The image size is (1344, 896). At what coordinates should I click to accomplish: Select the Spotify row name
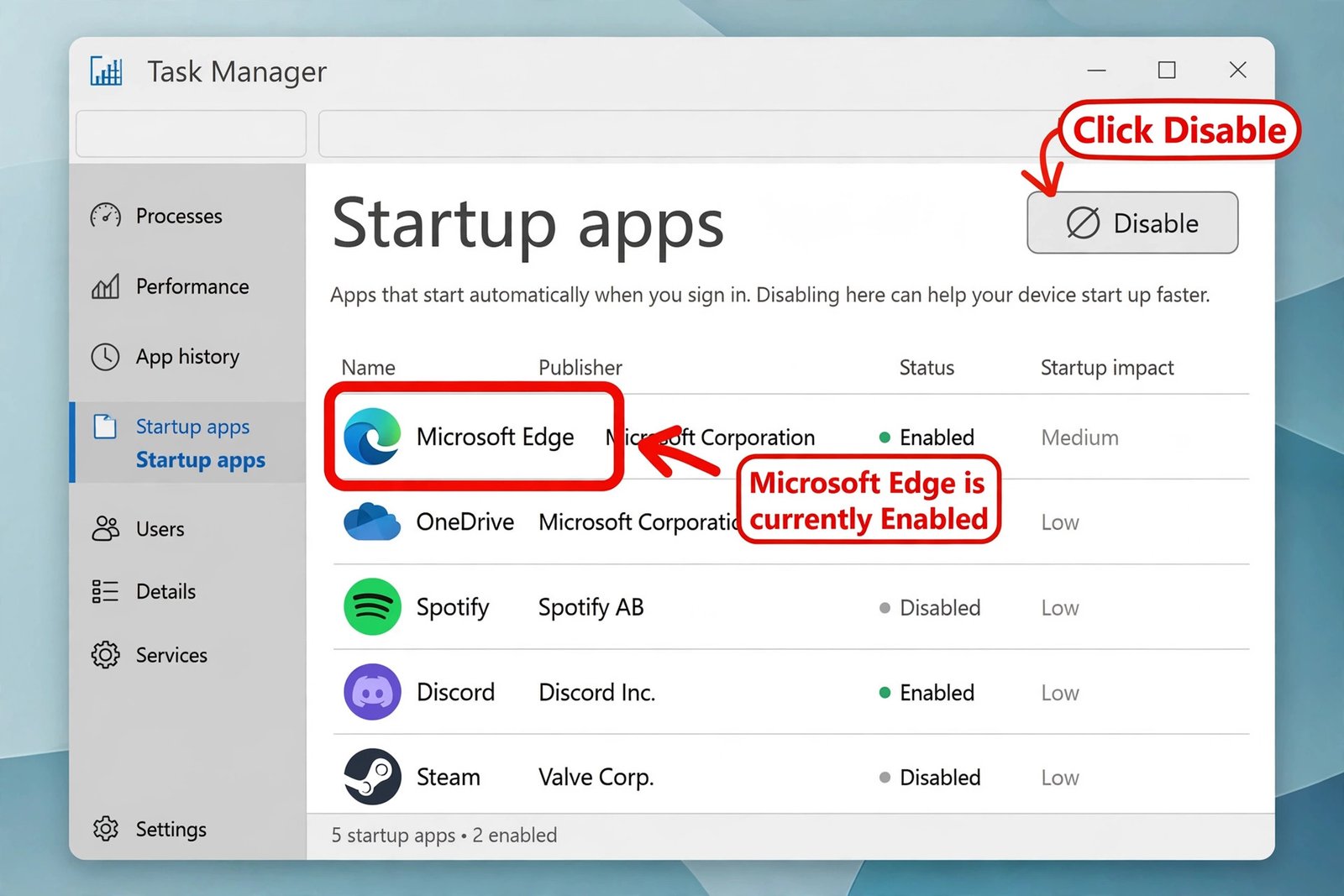[x=453, y=607]
